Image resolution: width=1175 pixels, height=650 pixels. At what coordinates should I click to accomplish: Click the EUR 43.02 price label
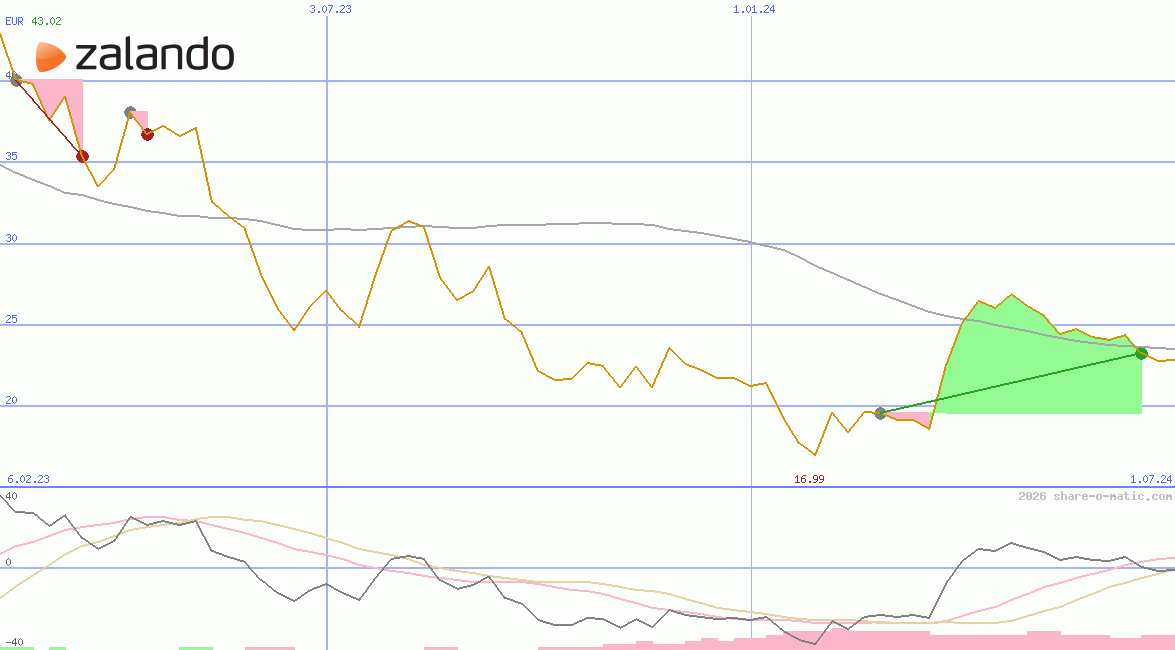pyautogui.click(x=33, y=21)
